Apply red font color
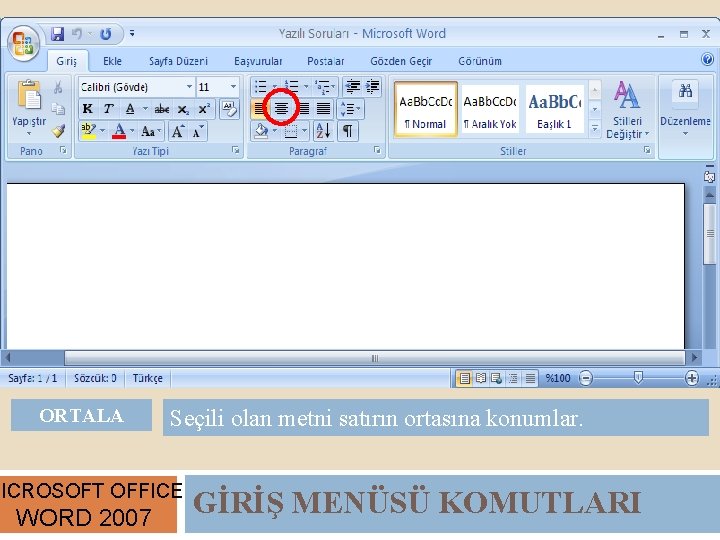This screenshot has width=720, height=540. click(x=119, y=131)
